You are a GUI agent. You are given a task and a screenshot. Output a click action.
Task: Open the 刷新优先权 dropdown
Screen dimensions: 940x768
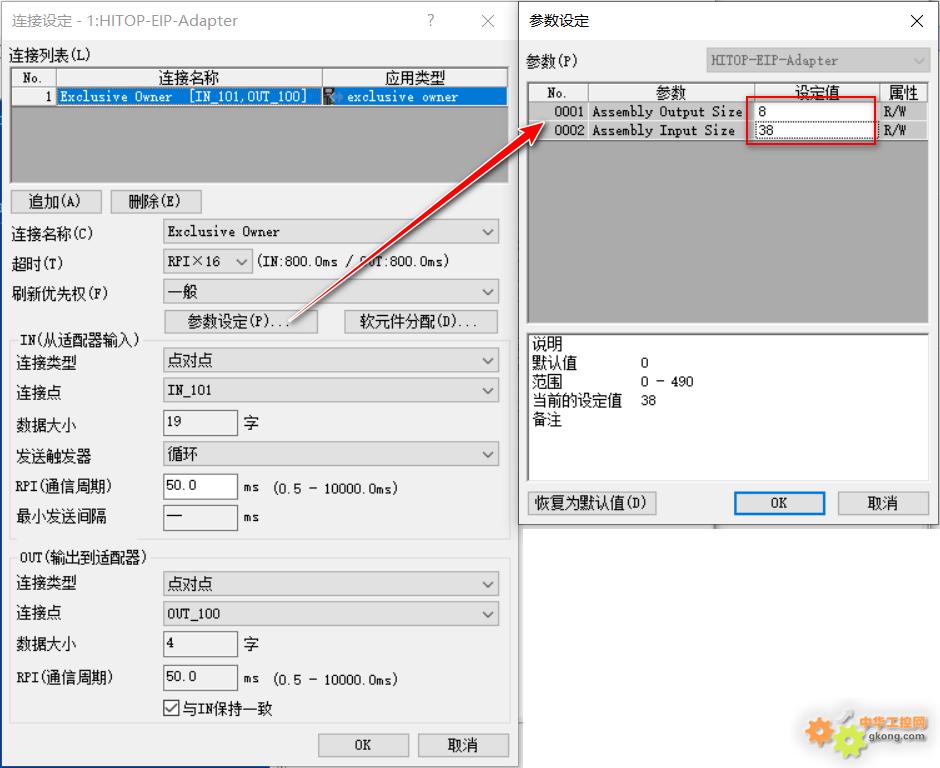point(488,292)
